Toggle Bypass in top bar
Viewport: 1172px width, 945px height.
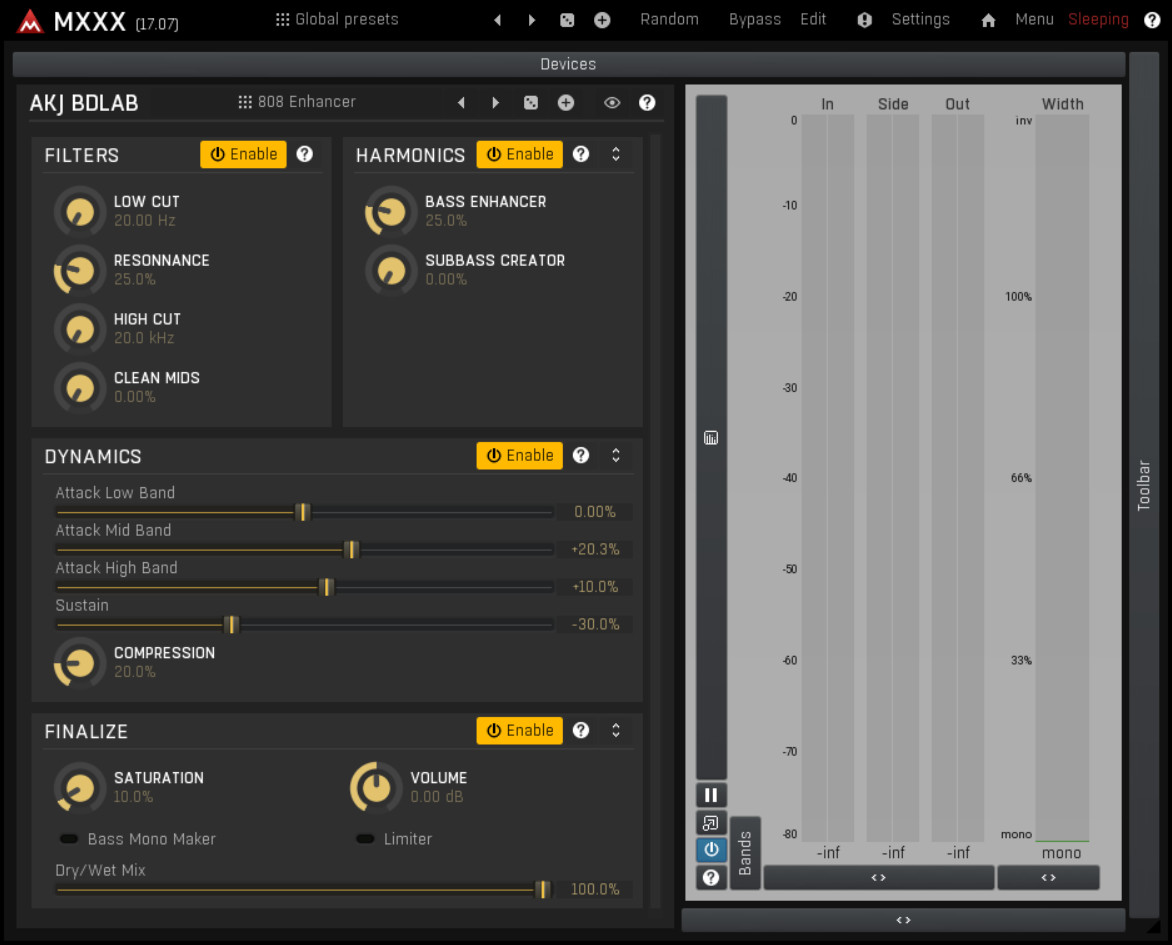pyautogui.click(x=754, y=19)
